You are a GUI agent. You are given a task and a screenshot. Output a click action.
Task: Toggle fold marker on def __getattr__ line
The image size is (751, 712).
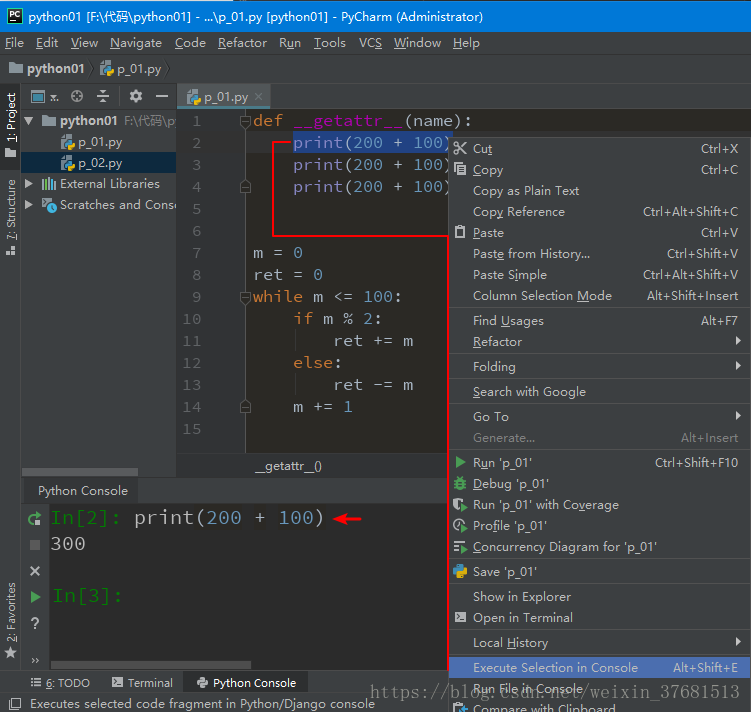(x=245, y=121)
